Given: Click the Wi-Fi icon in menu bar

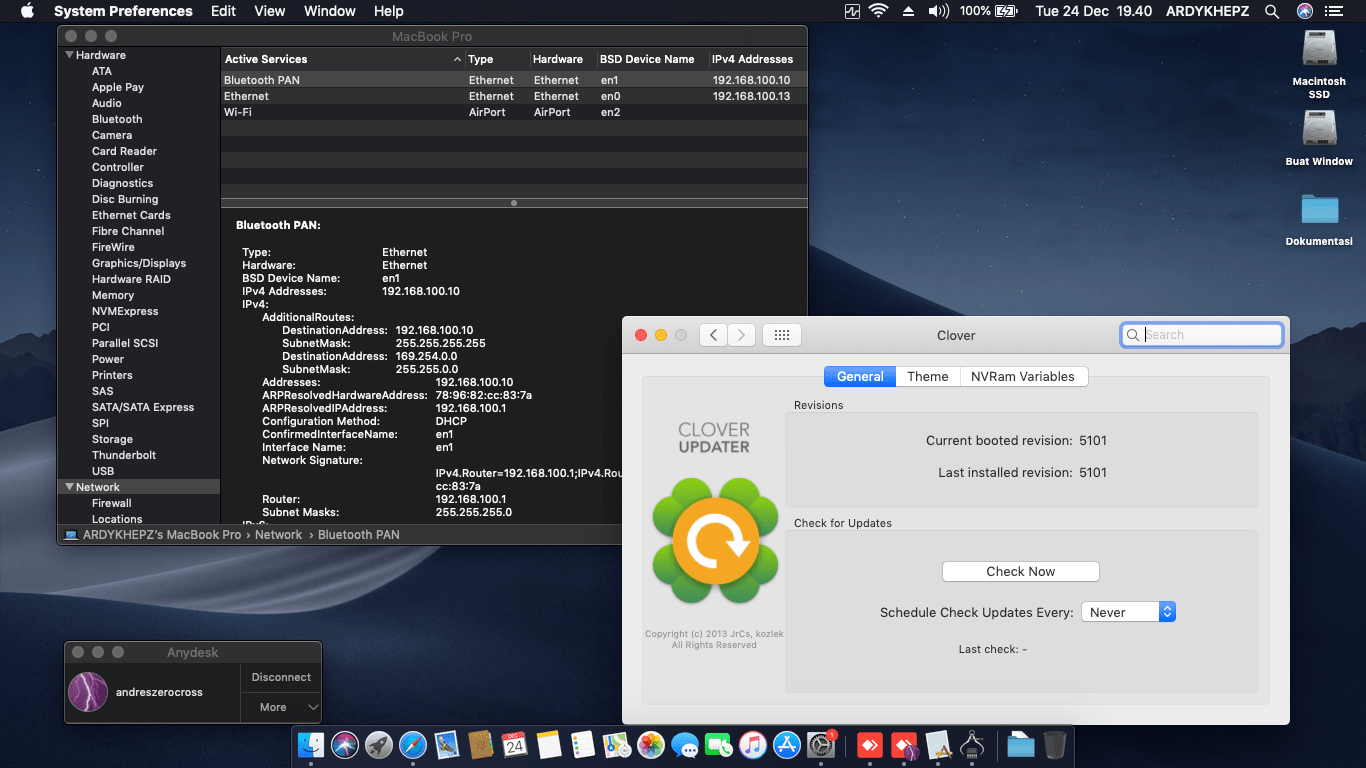Looking at the screenshot, I should (x=879, y=11).
